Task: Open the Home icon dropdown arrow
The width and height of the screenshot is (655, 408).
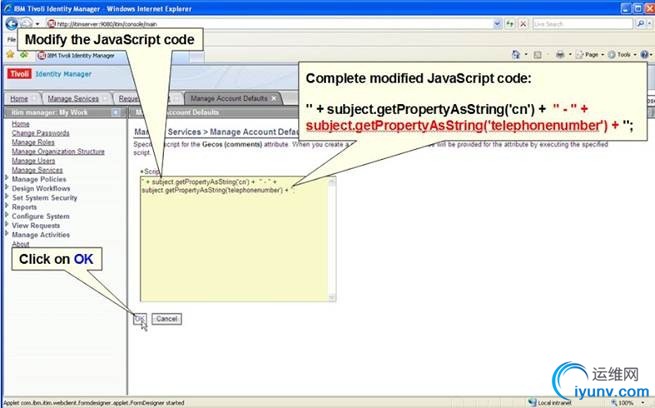Action: (526, 54)
